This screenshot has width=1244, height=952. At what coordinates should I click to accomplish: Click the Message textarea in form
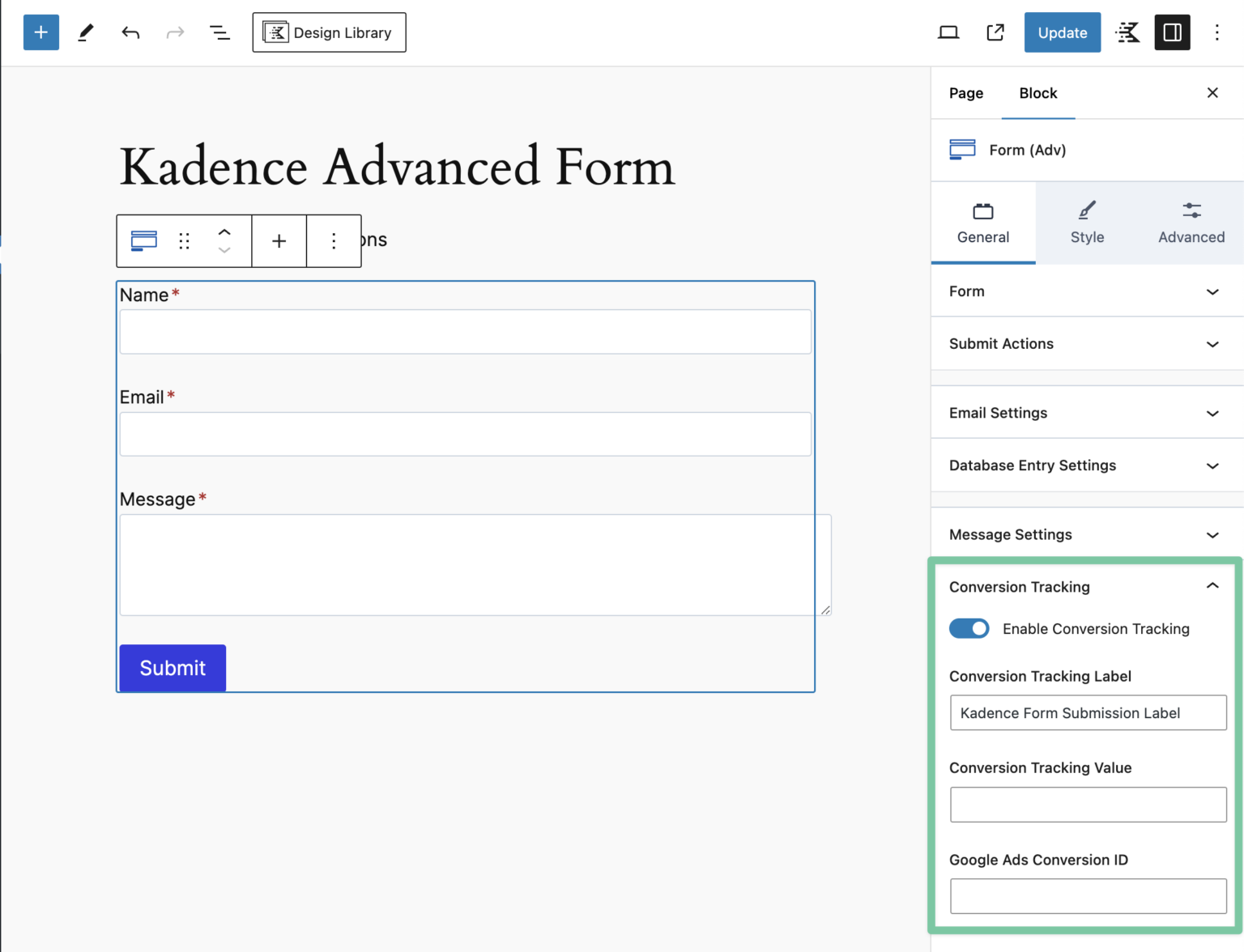(x=475, y=565)
